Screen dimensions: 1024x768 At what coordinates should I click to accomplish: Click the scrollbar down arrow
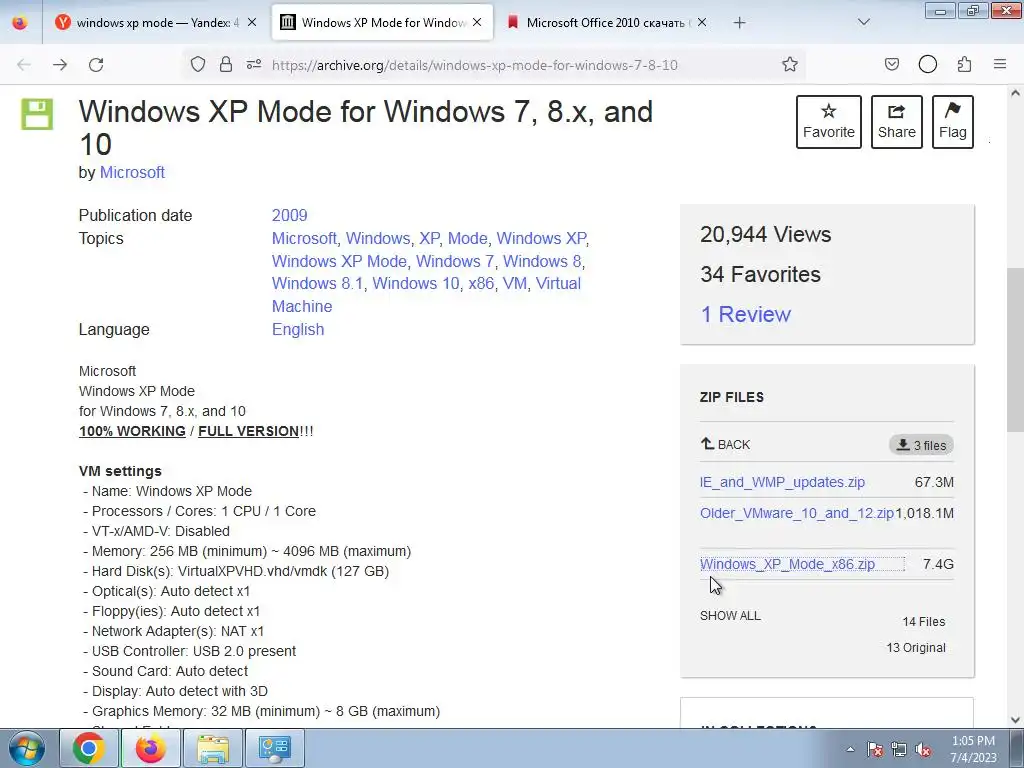pos(1015,719)
